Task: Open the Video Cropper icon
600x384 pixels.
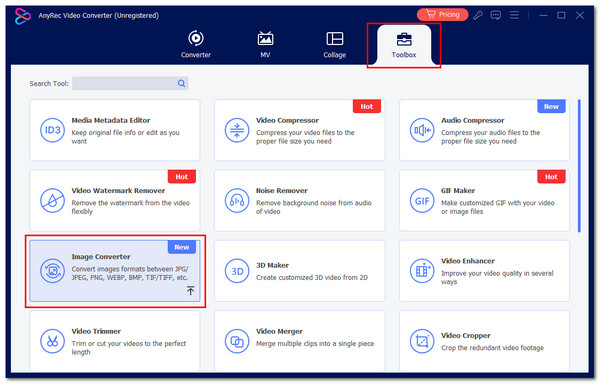Action: point(422,341)
